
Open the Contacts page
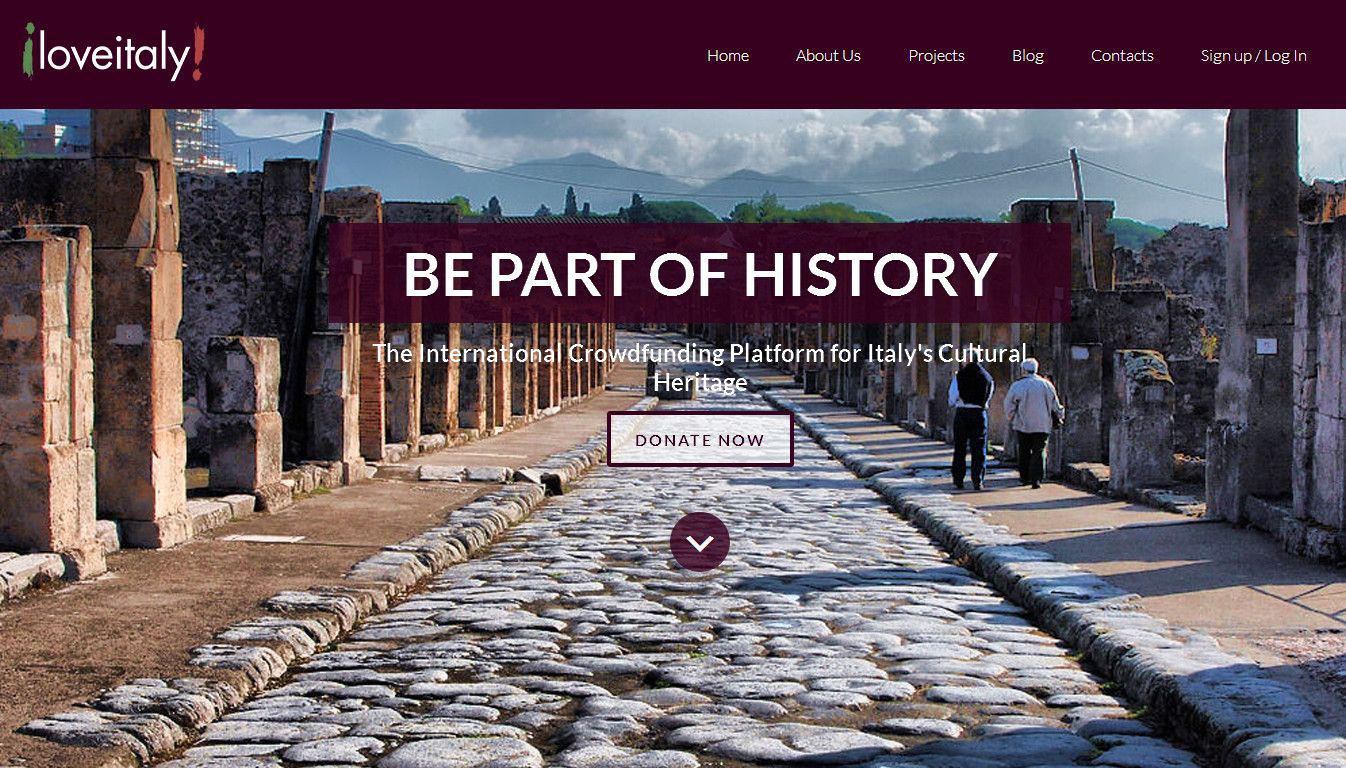(x=1122, y=56)
